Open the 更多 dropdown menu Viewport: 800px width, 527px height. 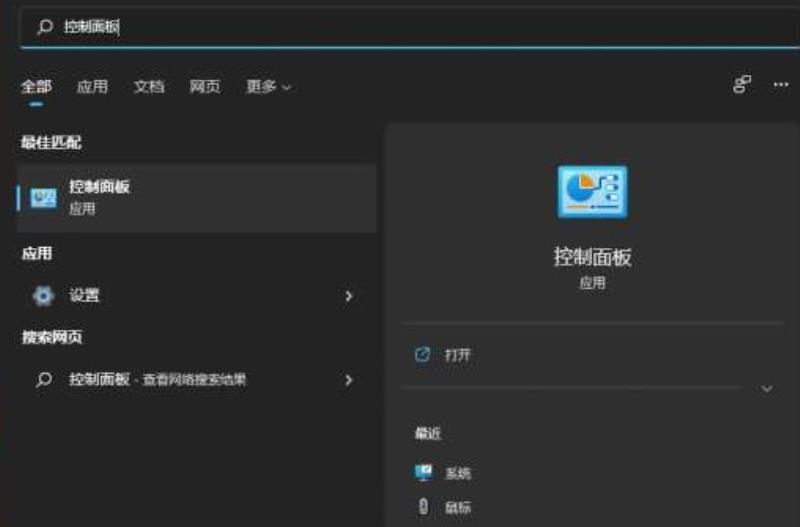click(268, 87)
